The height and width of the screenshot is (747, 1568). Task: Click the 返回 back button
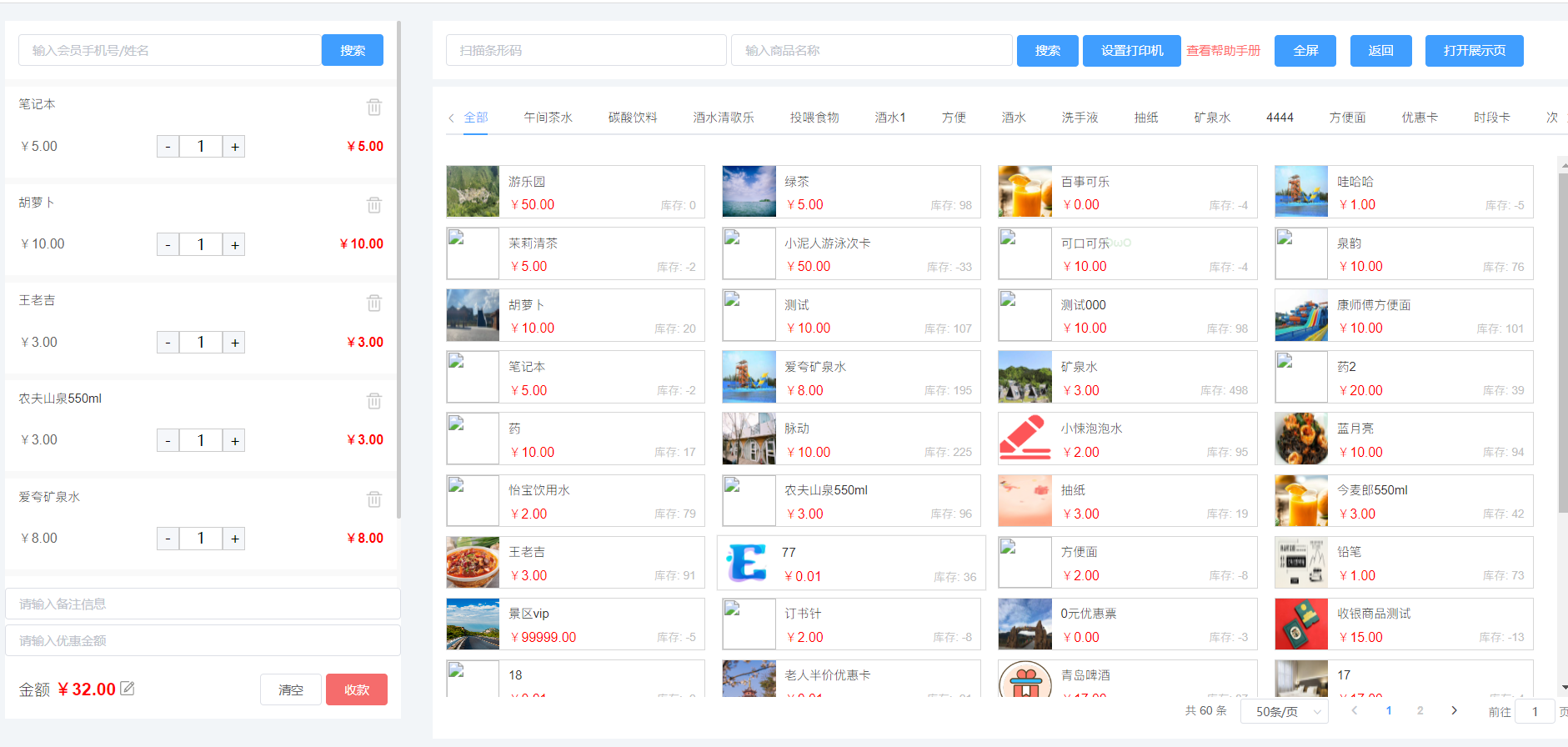pyautogui.click(x=1381, y=51)
